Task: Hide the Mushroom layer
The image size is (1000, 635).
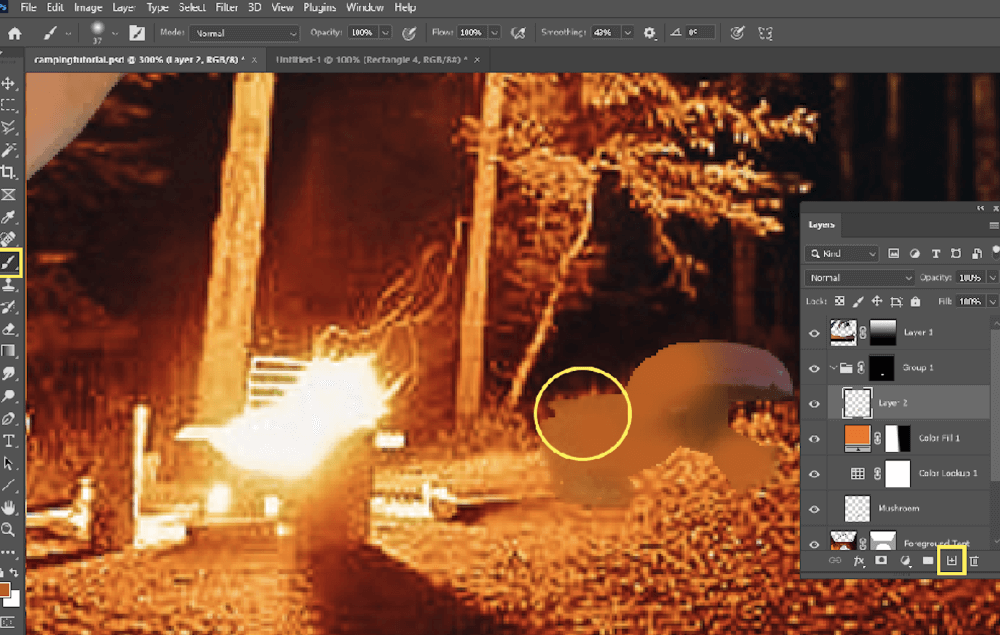Action: (814, 509)
